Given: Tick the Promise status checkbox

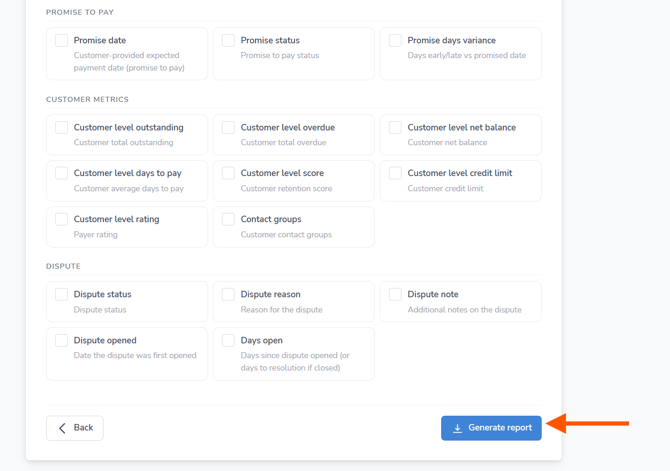Looking at the screenshot, I should [x=228, y=41].
